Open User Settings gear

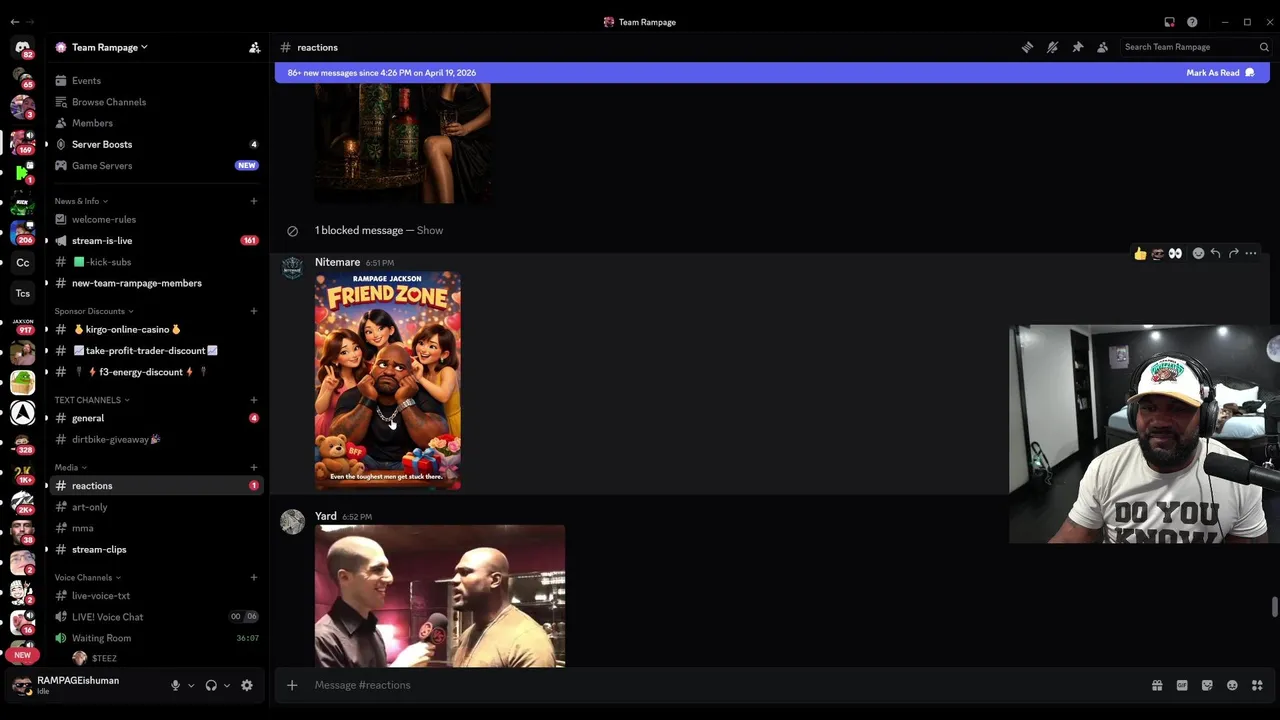(x=247, y=686)
